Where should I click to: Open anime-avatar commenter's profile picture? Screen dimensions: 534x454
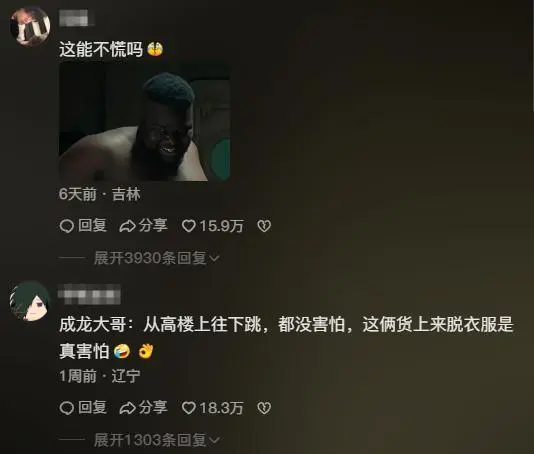(x=30, y=301)
